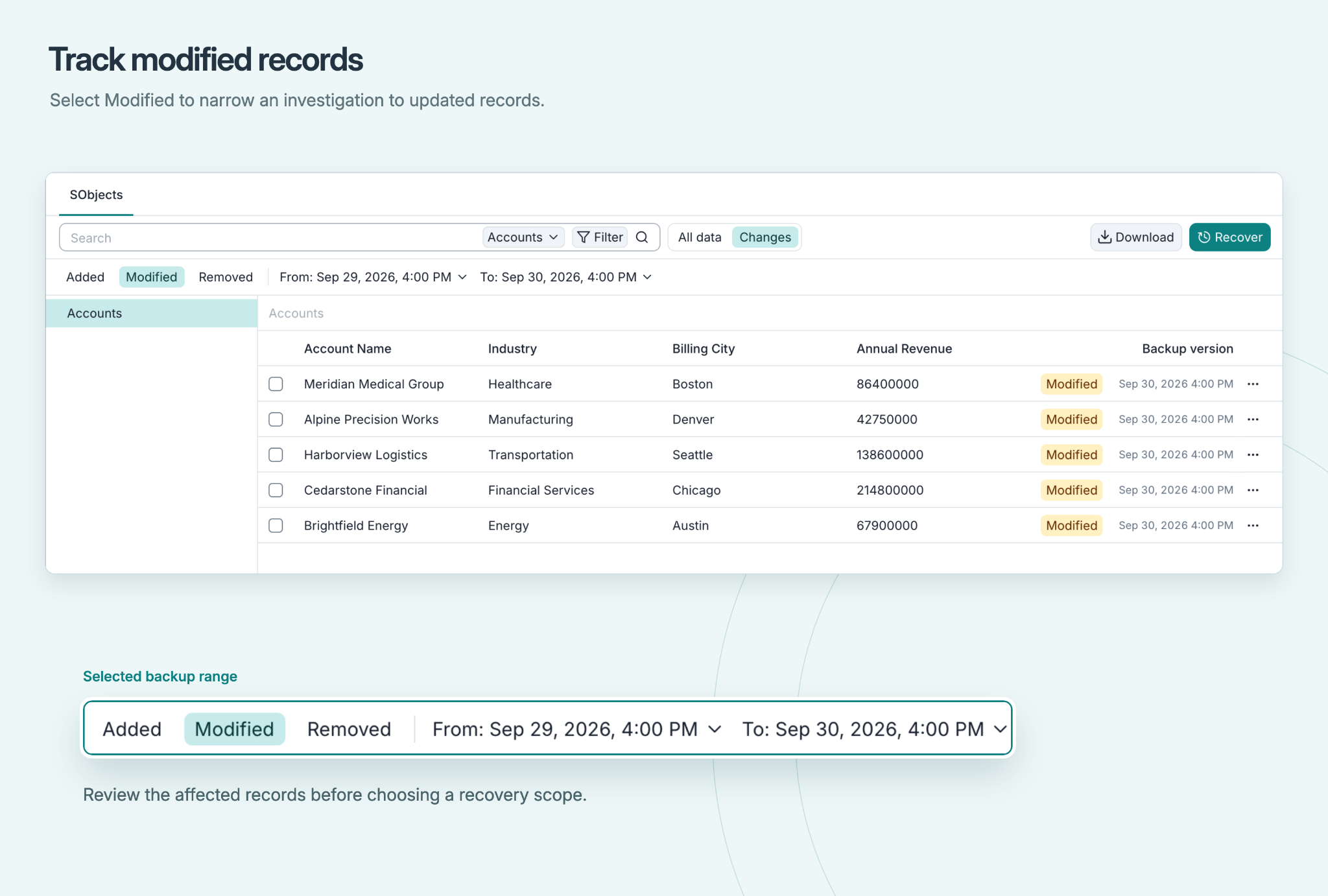Select the Modified filter in the table toolbar
Image resolution: width=1328 pixels, height=896 pixels.
[152, 277]
